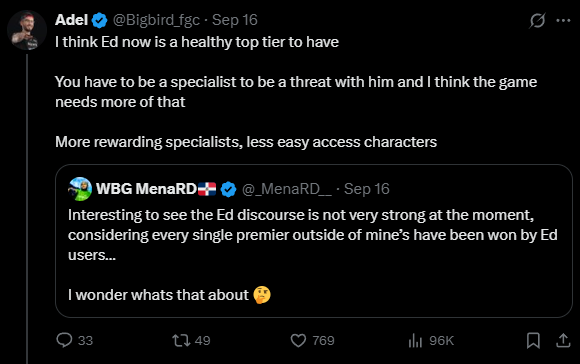The image size is (580, 364).
Task: Open the quoted tweet about Ed discourse
Action: [314, 241]
